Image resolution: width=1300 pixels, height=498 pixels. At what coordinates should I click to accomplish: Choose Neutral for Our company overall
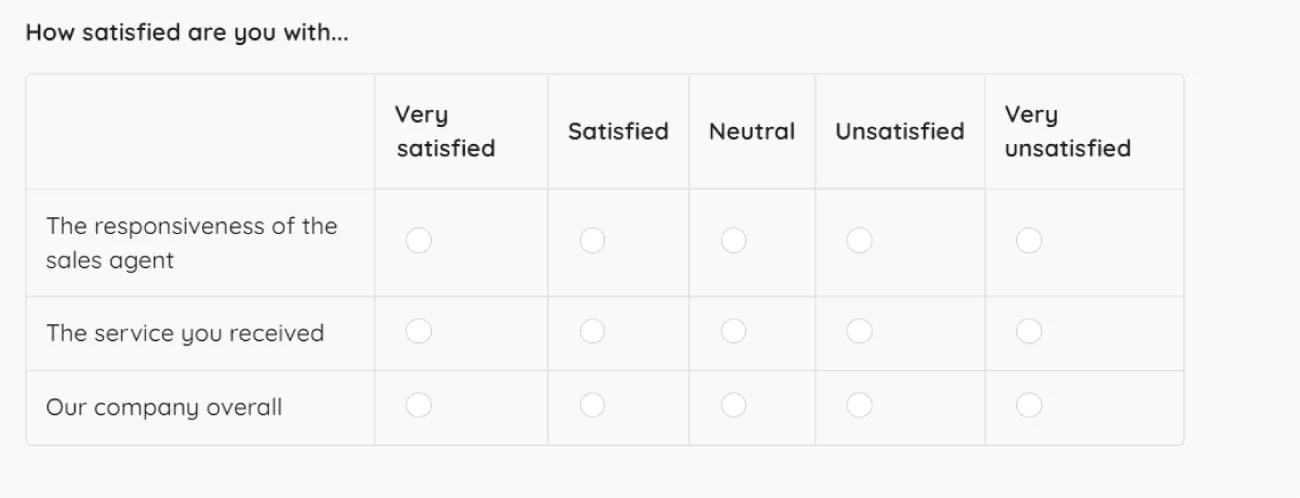tap(733, 405)
